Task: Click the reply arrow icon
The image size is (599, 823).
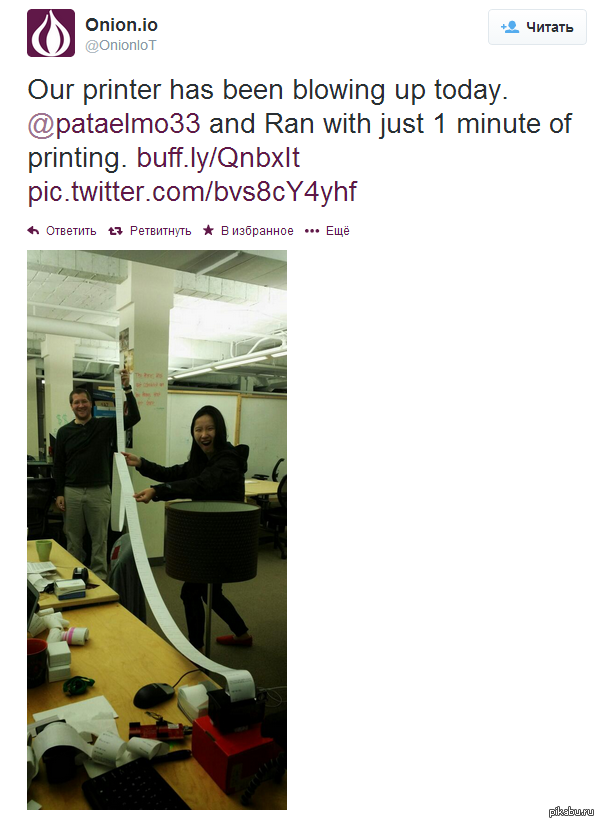Action: pyautogui.click(x=33, y=230)
